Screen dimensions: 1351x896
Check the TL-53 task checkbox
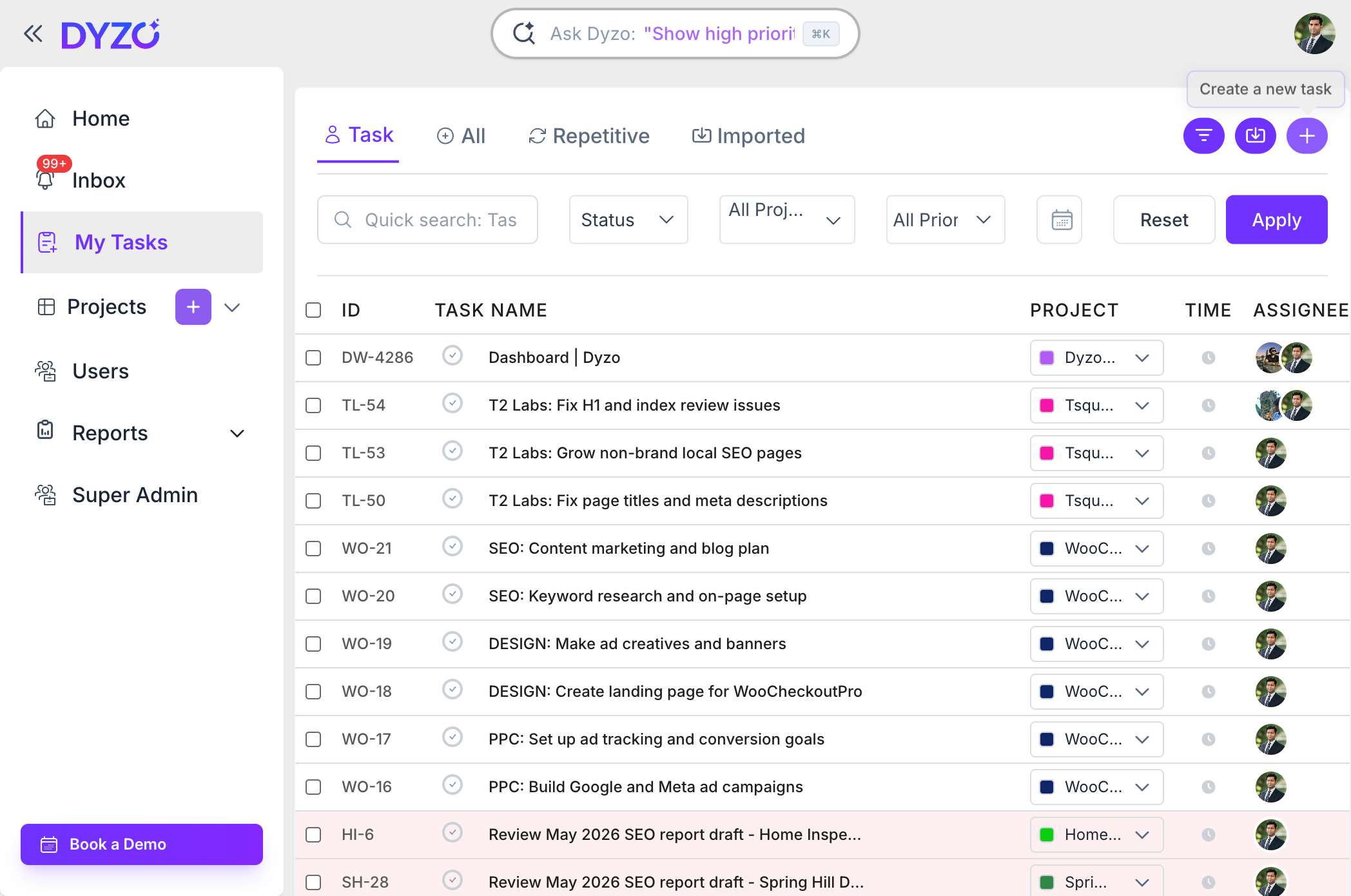click(x=313, y=453)
